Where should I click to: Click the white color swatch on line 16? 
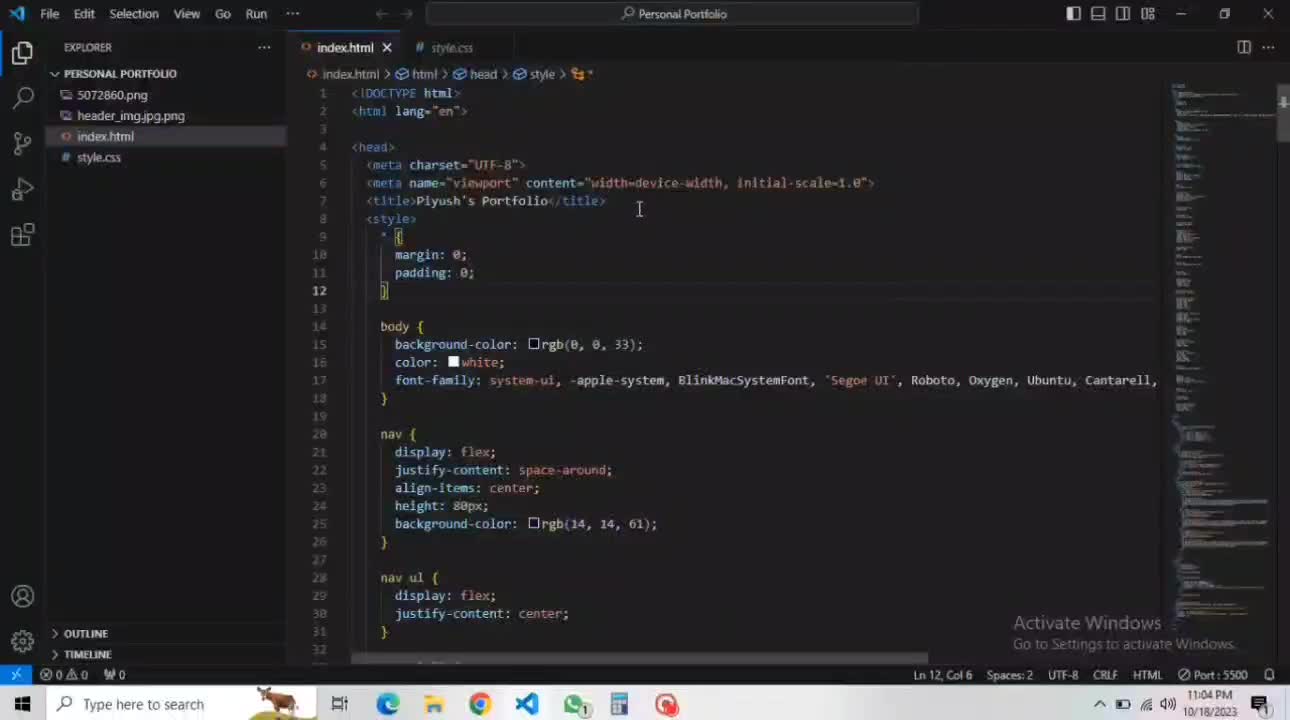453,362
